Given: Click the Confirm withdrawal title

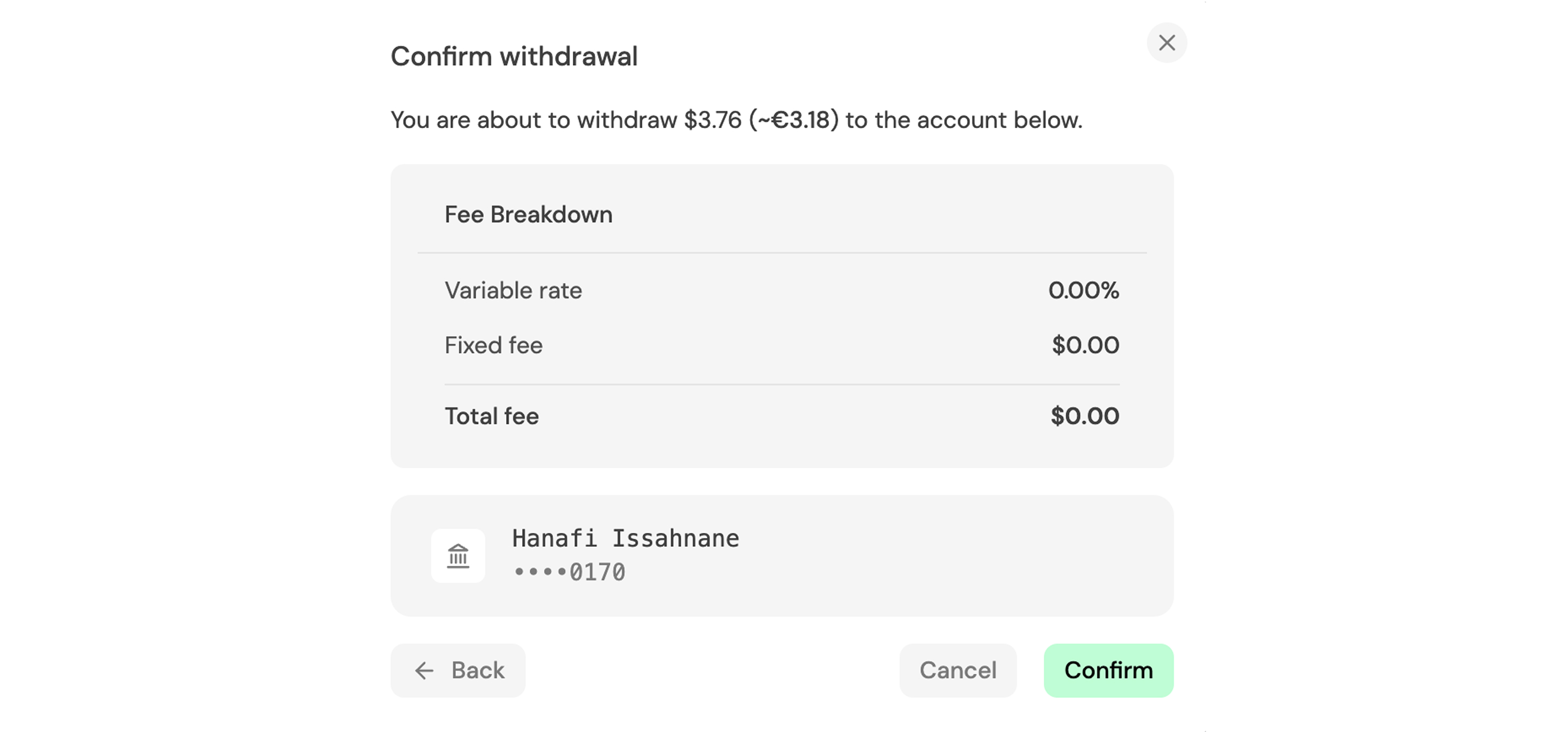Looking at the screenshot, I should tap(514, 57).
